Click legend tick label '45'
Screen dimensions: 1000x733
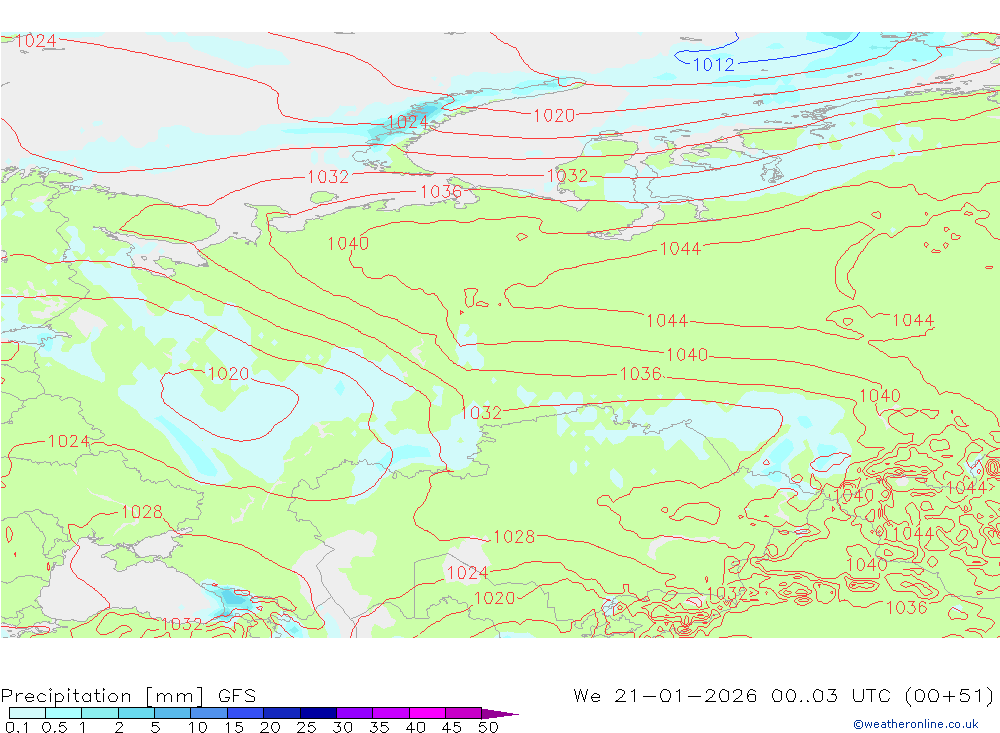click(452, 727)
